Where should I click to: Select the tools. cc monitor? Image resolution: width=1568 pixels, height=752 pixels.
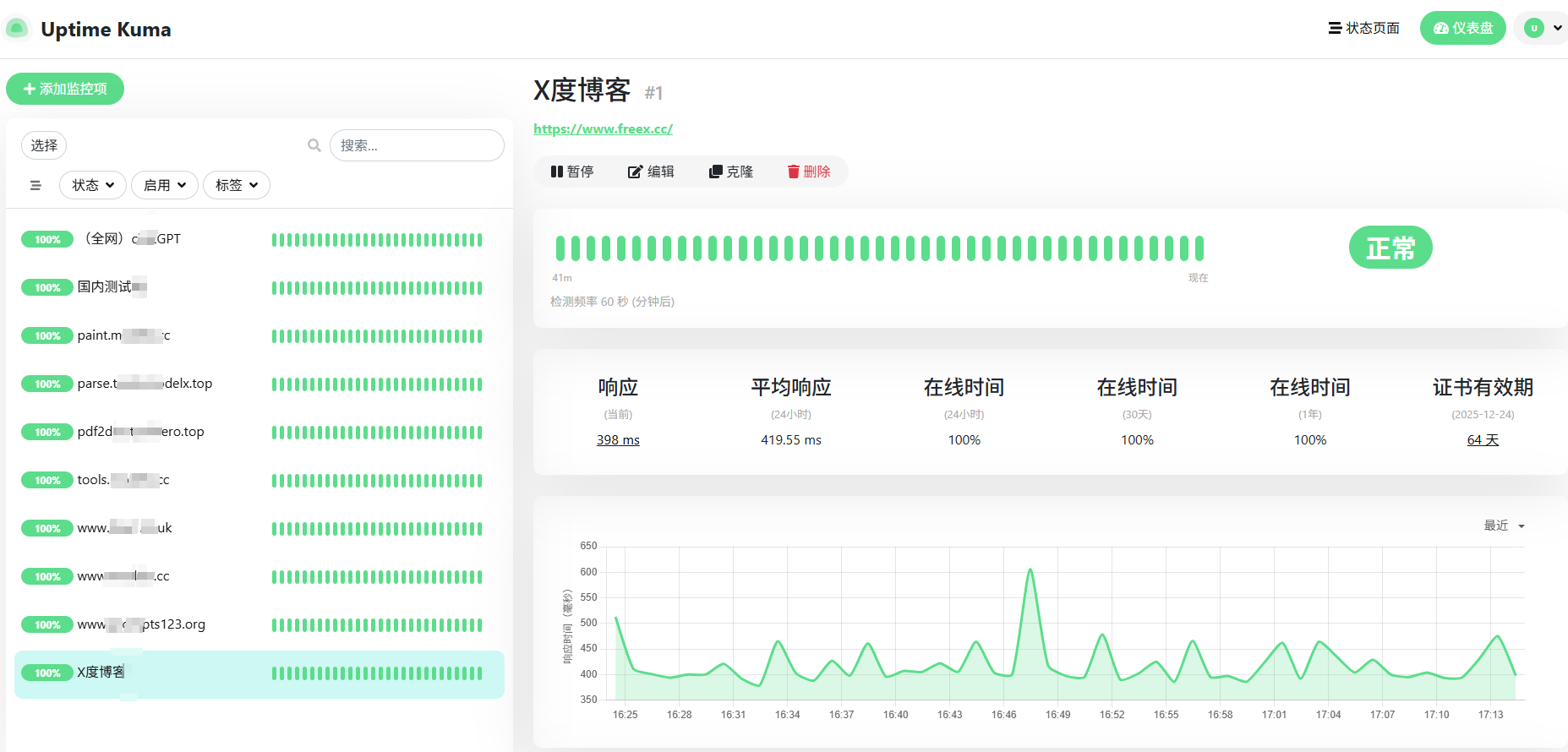tap(260, 481)
